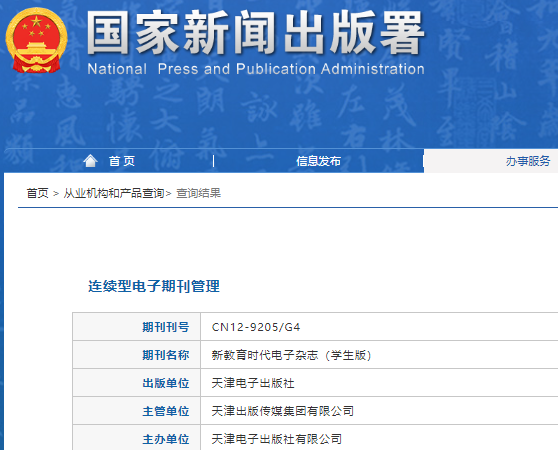This screenshot has height=450, width=558.
Task: Select 天津电子出版社有限公司 value
Action: 277,439
